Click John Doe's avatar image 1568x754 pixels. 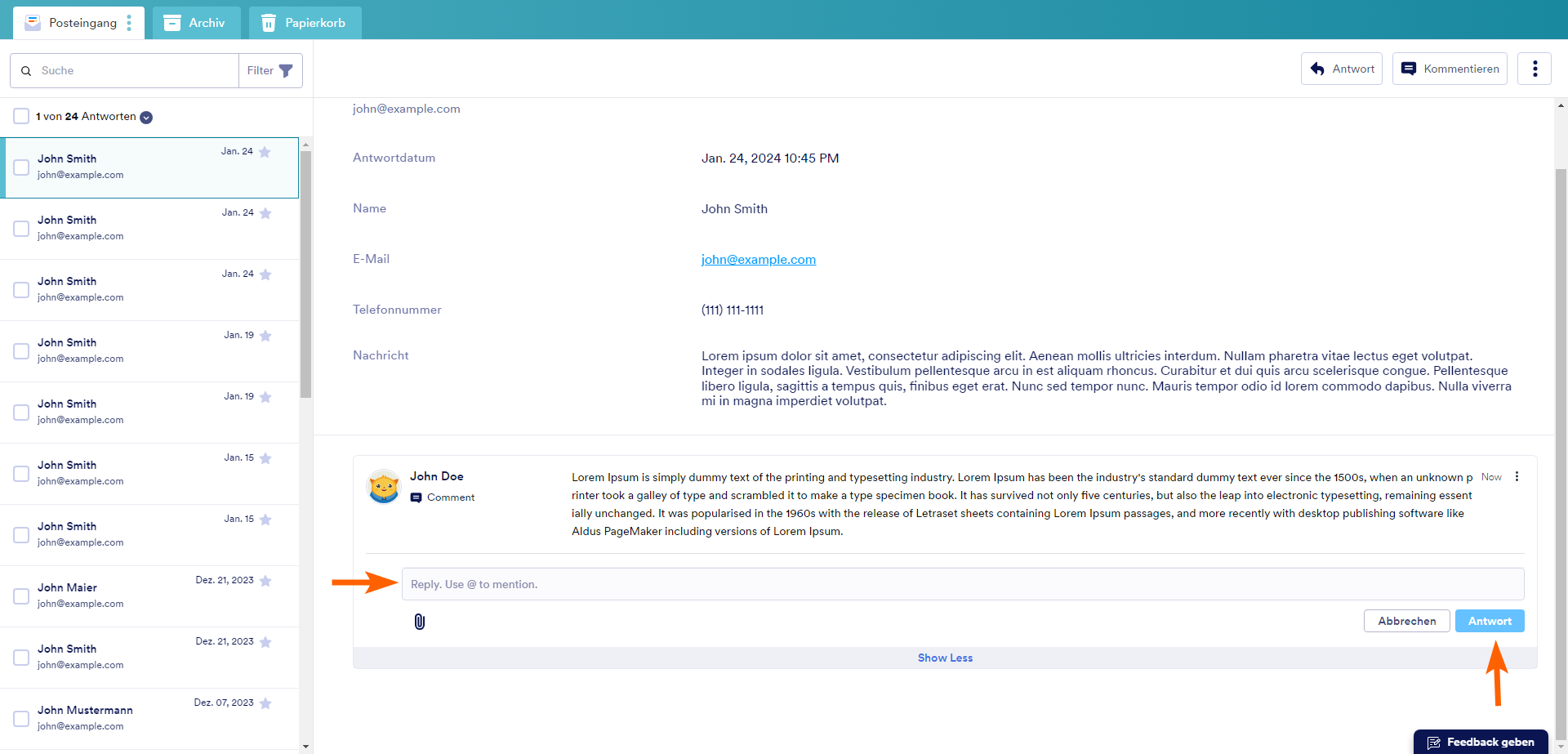[384, 487]
